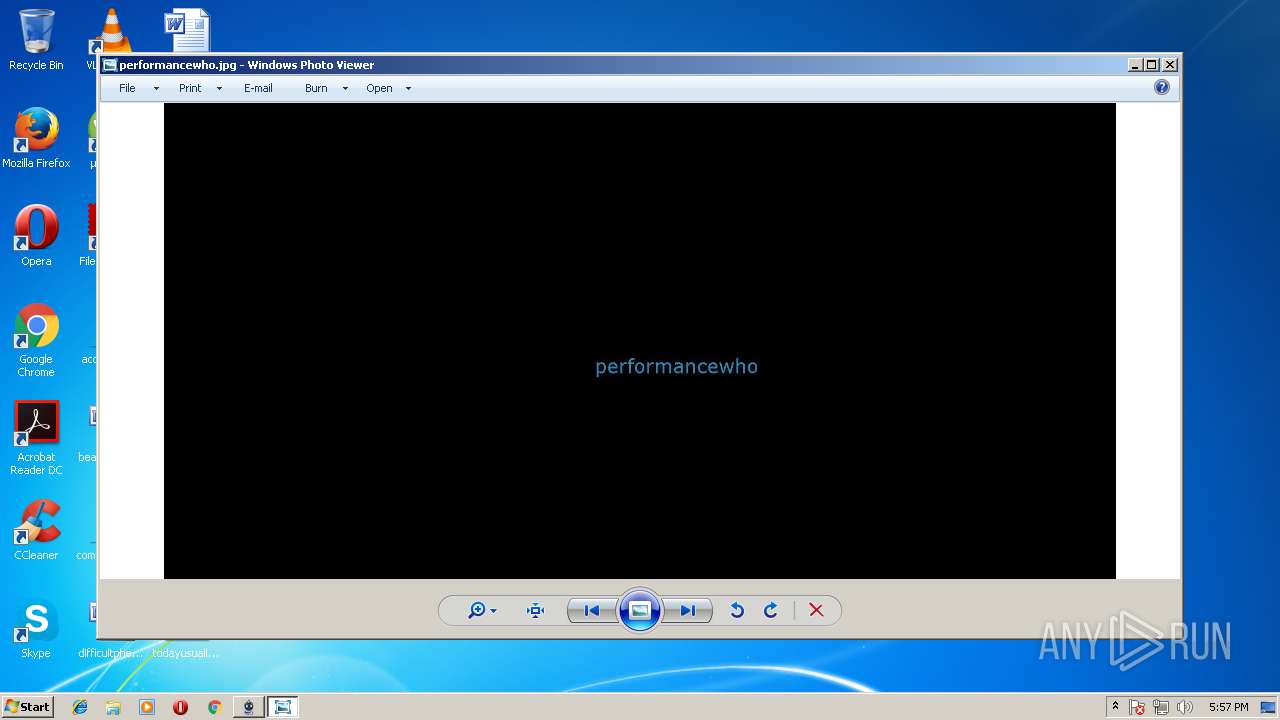Click the displayed performancewho image
The image size is (1280, 720).
pos(640,341)
